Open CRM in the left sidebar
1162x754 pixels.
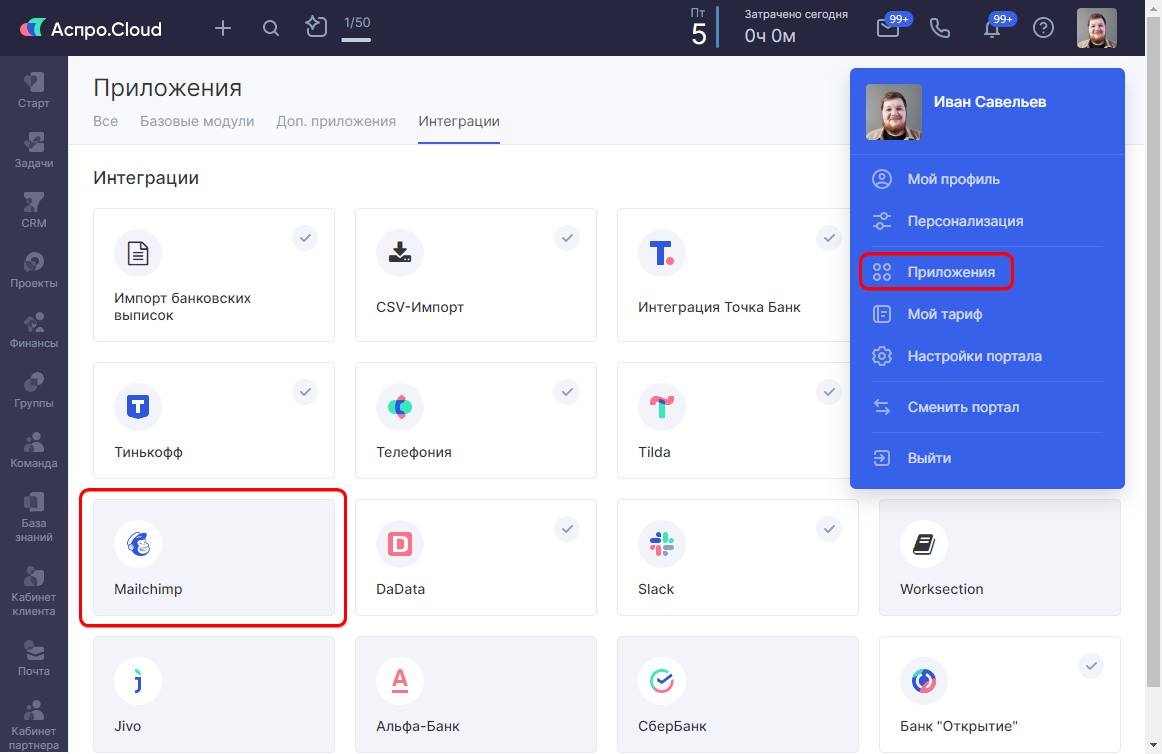pyautogui.click(x=34, y=209)
